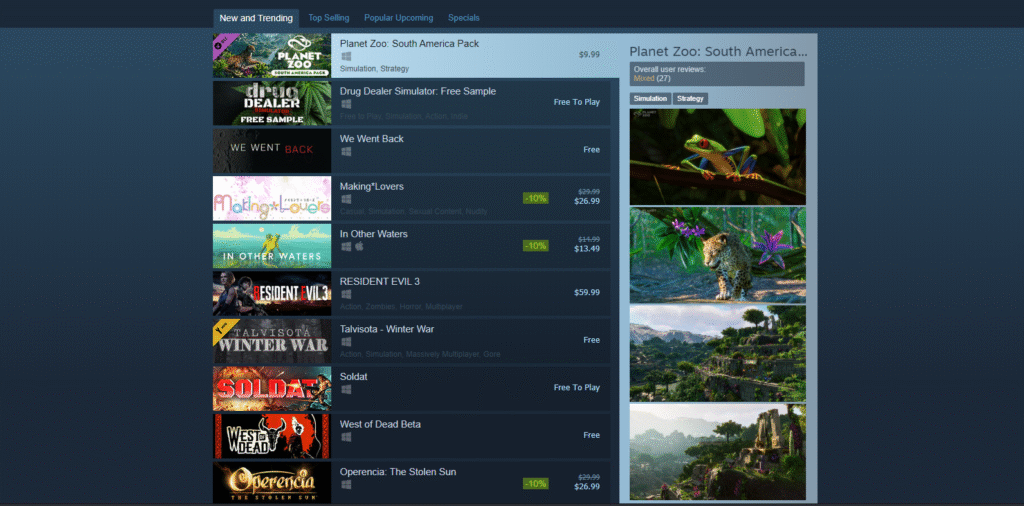1024x506 pixels.
Task: Open the Specials tab
Action: (464, 18)
